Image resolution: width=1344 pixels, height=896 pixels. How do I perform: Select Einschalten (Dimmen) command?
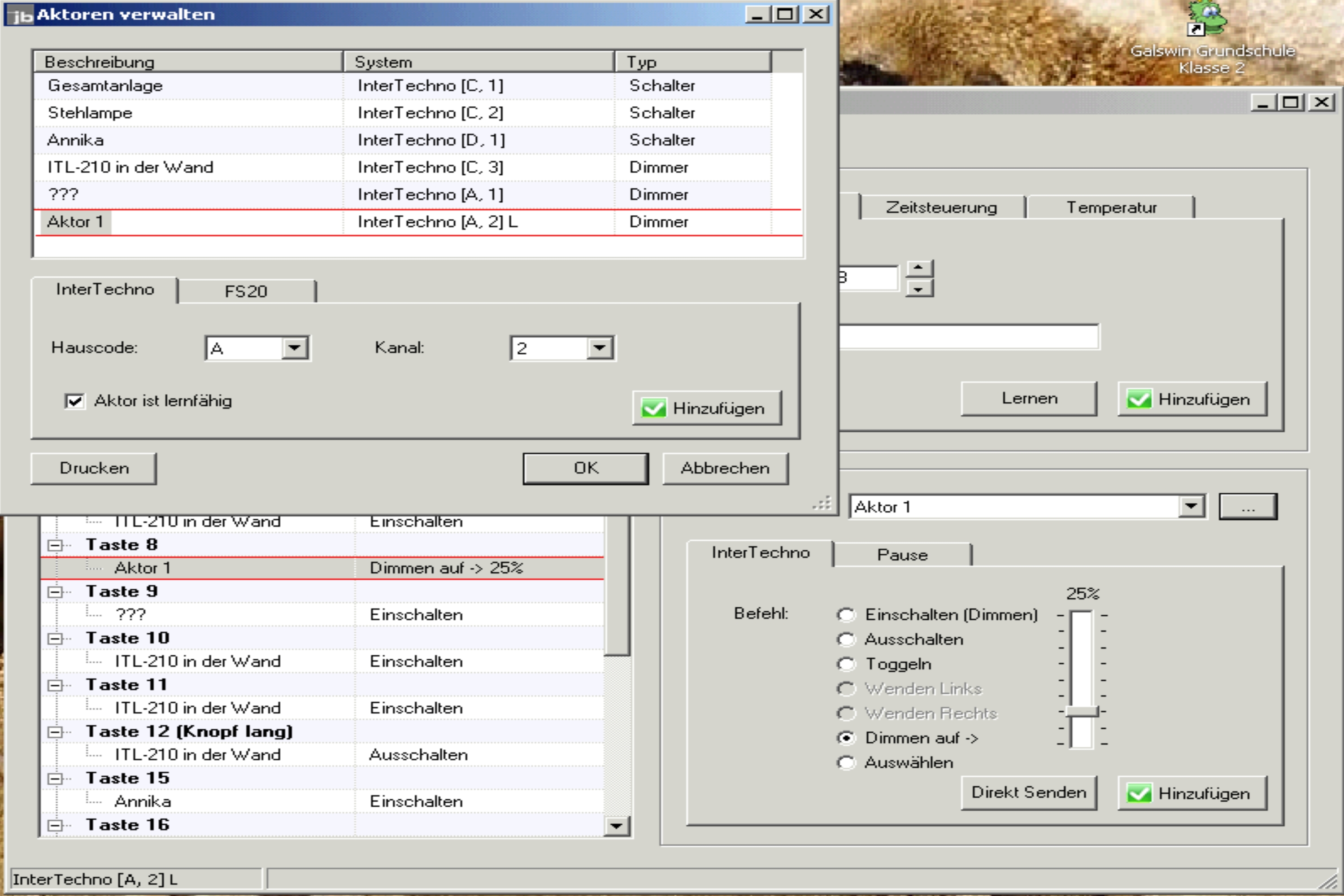pyautogui.click(x=846, y=615)
